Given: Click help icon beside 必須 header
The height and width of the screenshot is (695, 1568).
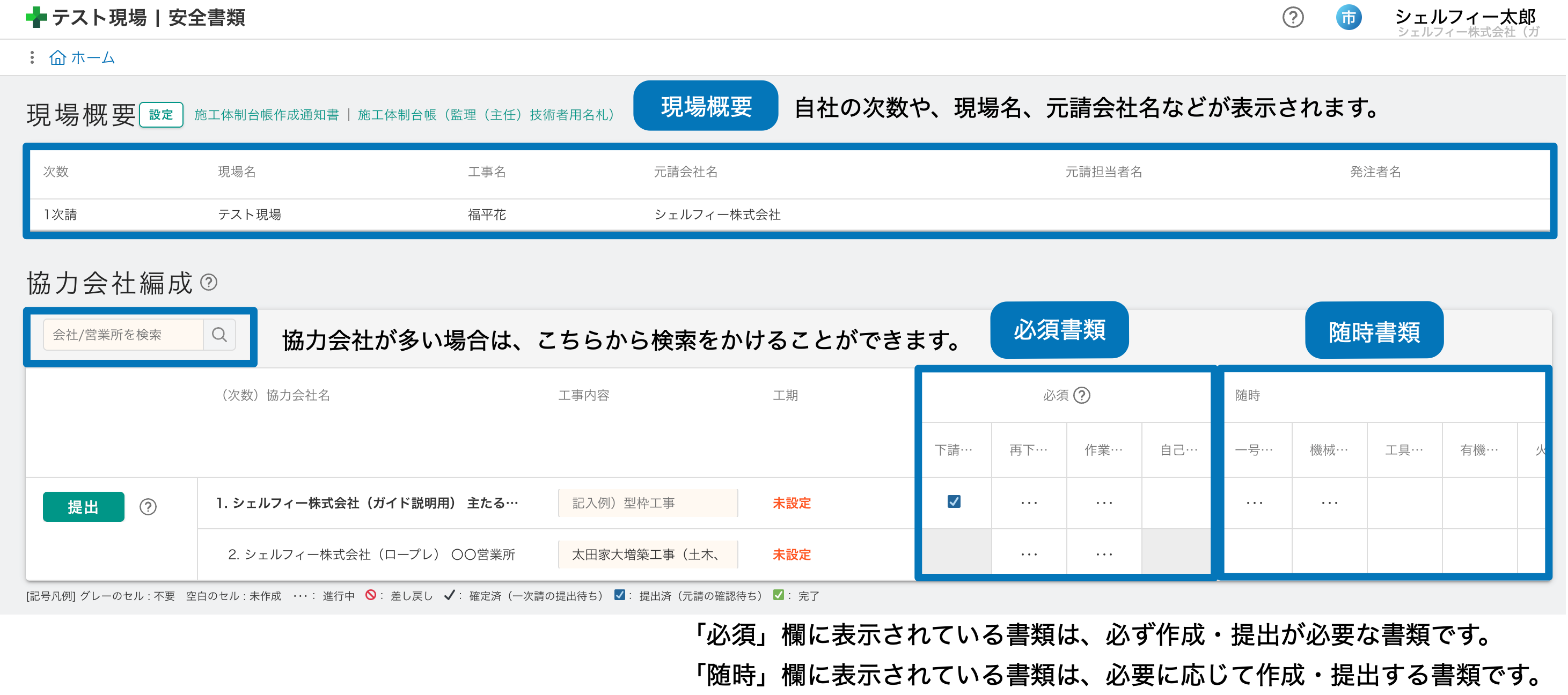Looking at the screenshot, I should (x=1082, y=395).
